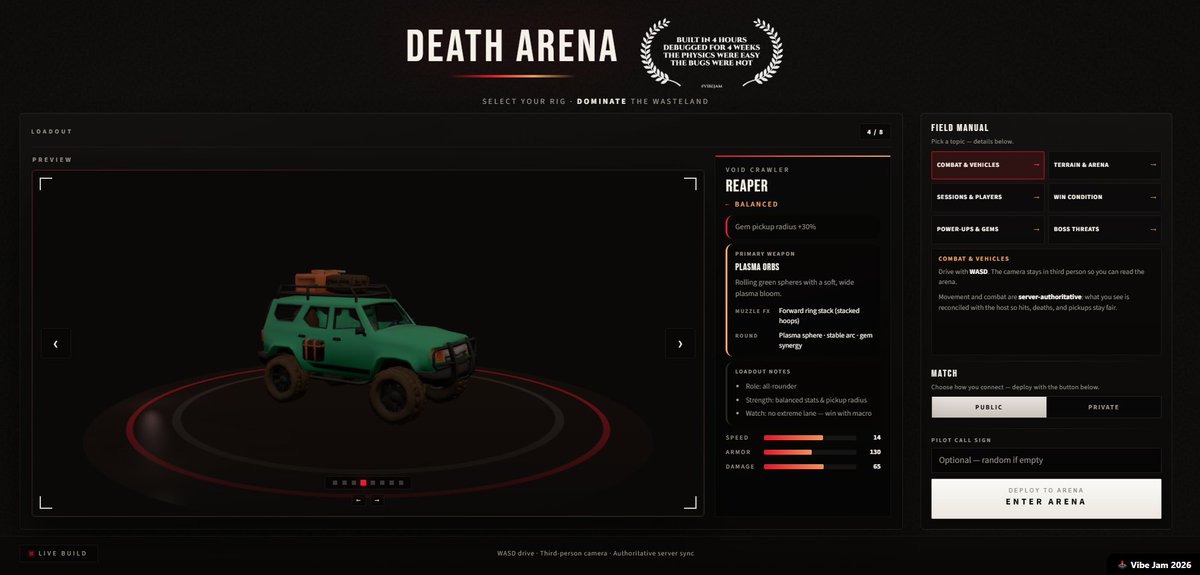Go to previous vehicle with left chevron
This screenshot has width=1200, height=575.
click(x=55, y=343)
